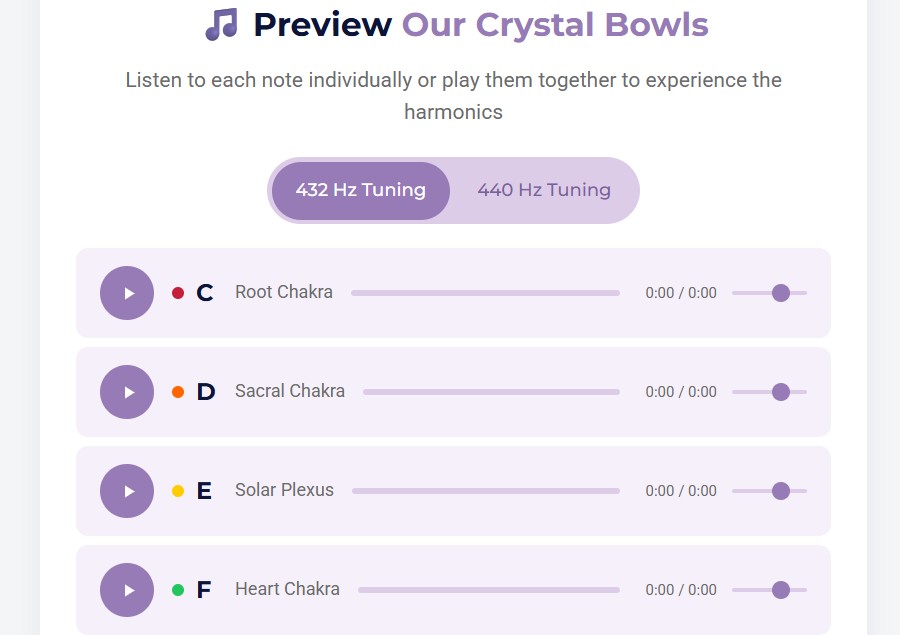
Task: Click the green Heart Chakra dot
Action: pyautogui.click(x=178, y=589)
